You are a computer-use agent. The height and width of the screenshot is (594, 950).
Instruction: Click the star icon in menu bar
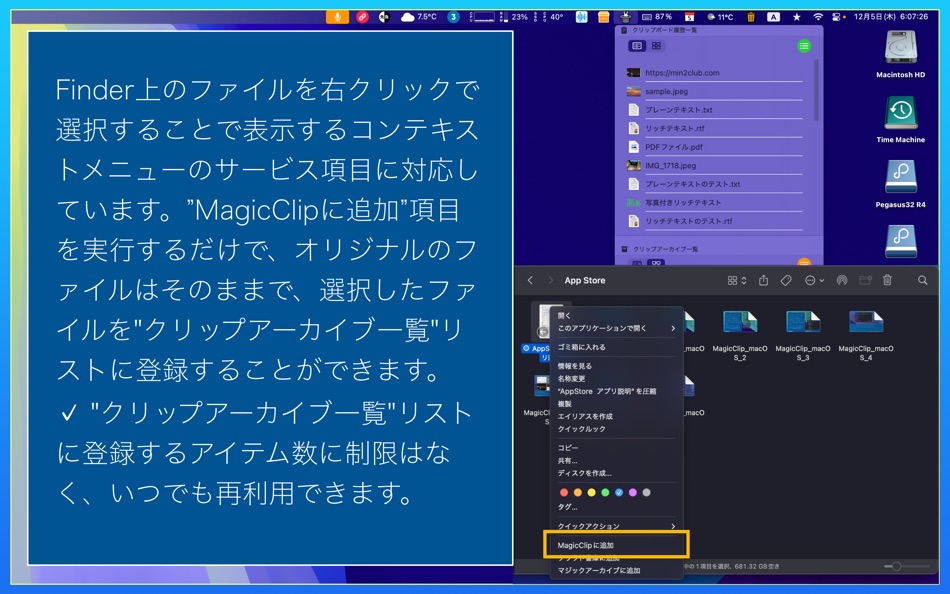[797, 17]
